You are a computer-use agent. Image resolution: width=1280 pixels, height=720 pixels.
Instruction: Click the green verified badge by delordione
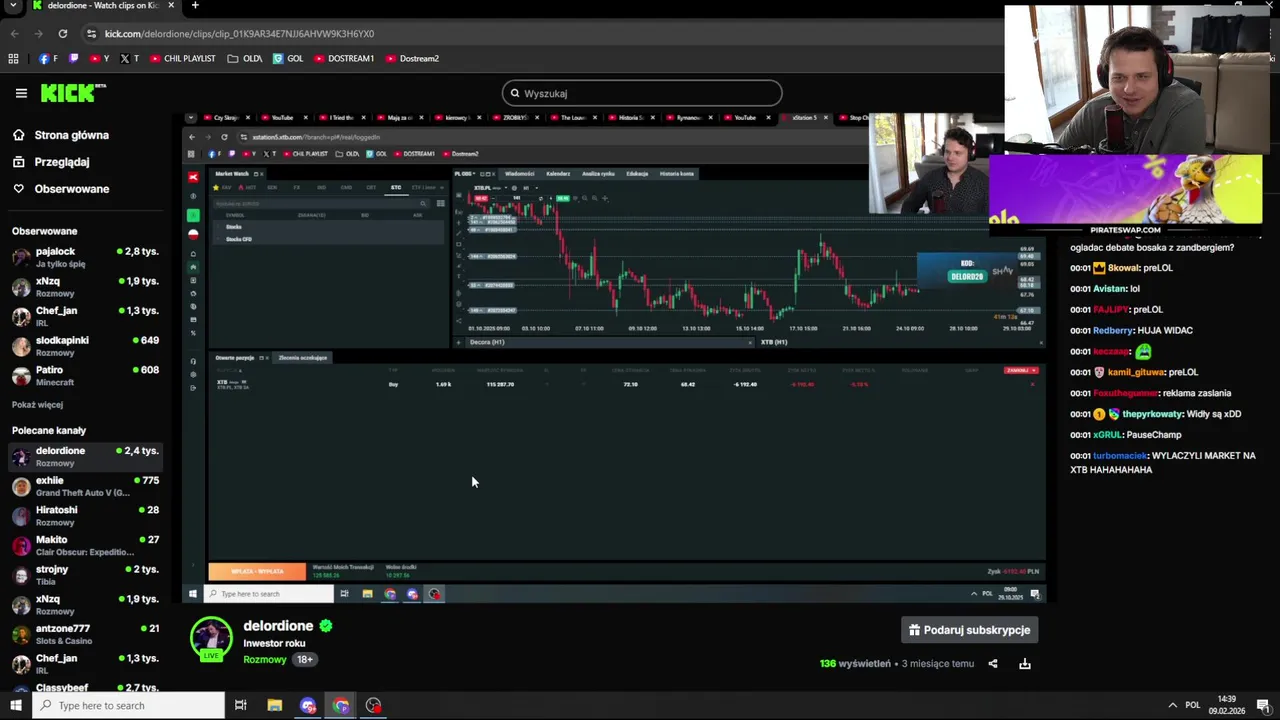coord(326,626)
